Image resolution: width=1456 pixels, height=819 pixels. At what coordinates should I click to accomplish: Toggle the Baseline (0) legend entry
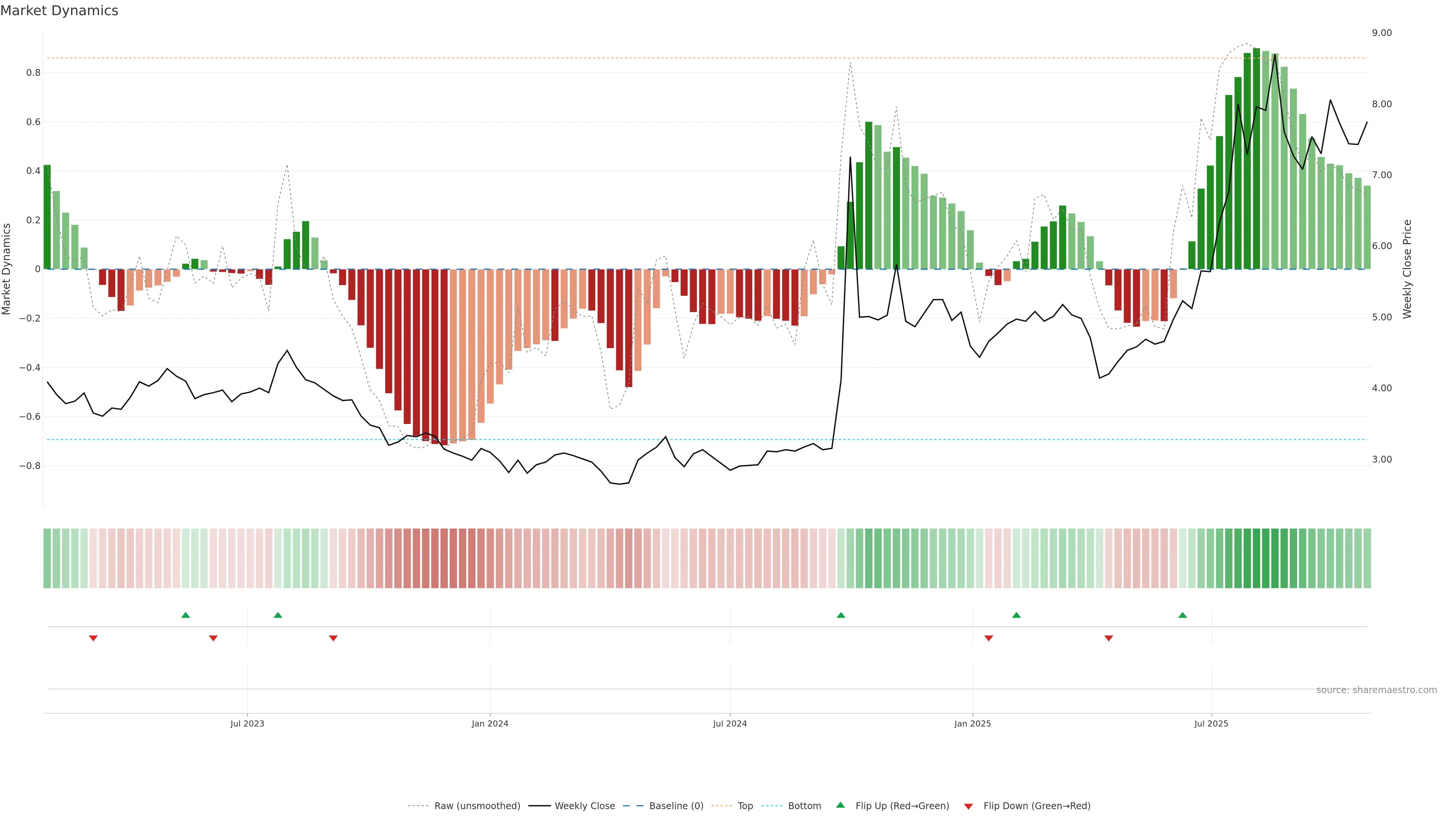point(676,806)
